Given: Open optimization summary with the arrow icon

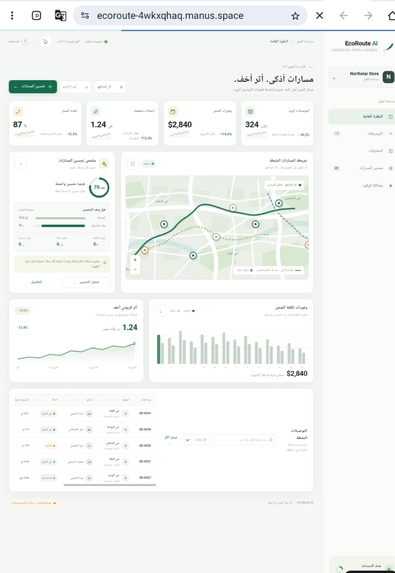Looking at the screenshot, I should (21, 164).
